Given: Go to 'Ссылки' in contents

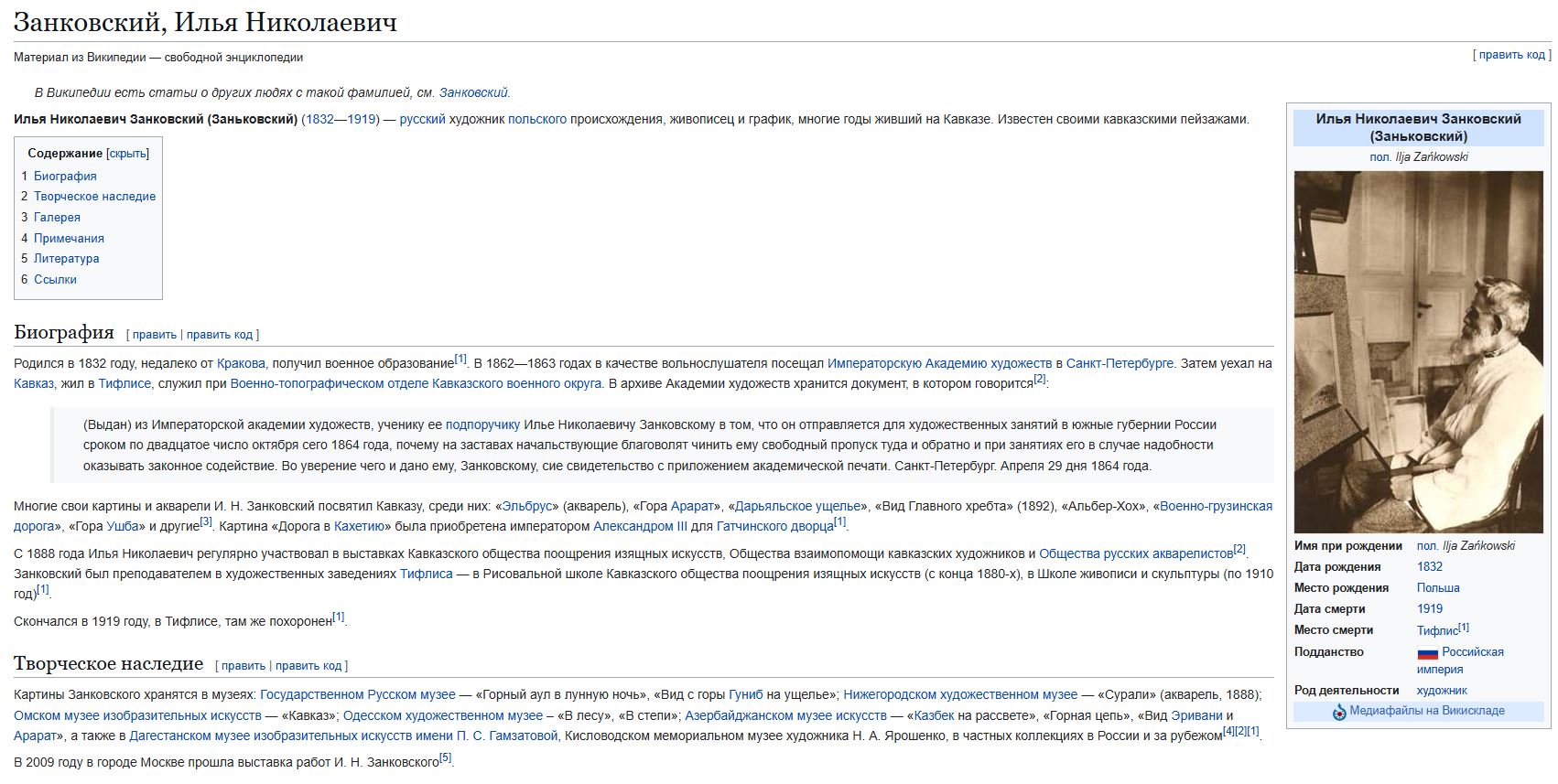Looking at the screenshot, I should (x=55, y=280).
